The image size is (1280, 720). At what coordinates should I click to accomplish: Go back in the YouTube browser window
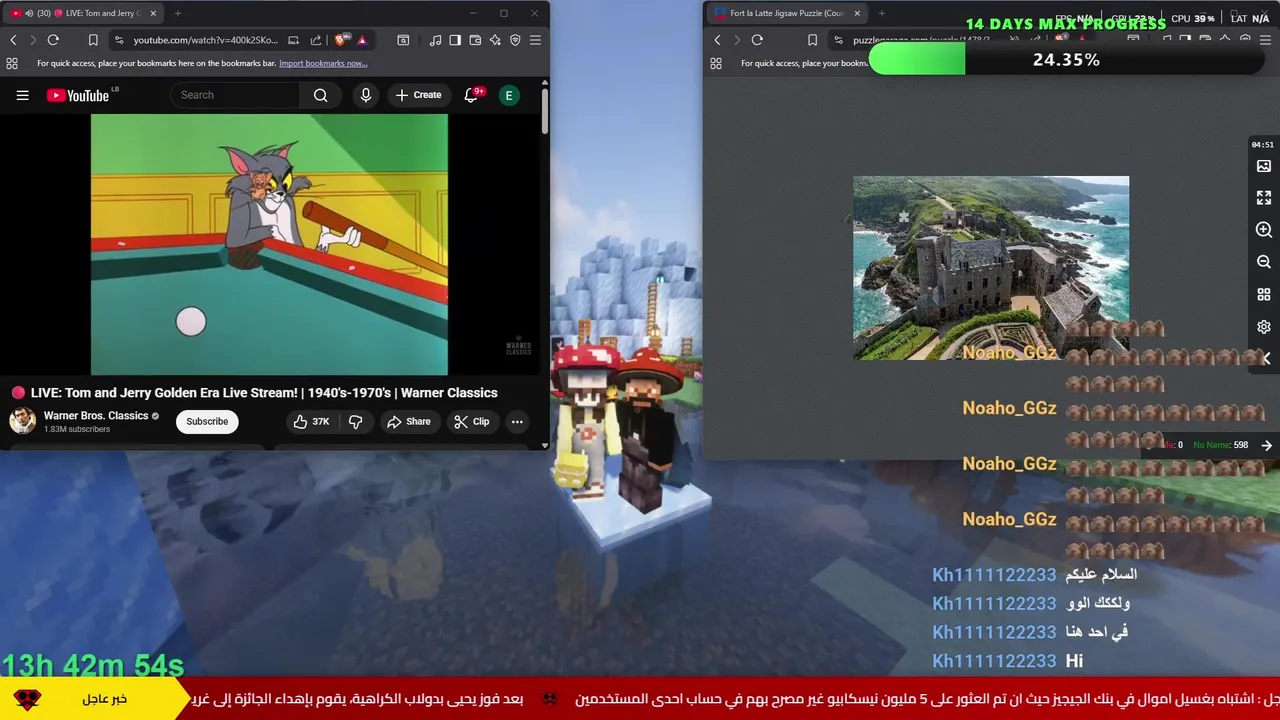point(13,40)
